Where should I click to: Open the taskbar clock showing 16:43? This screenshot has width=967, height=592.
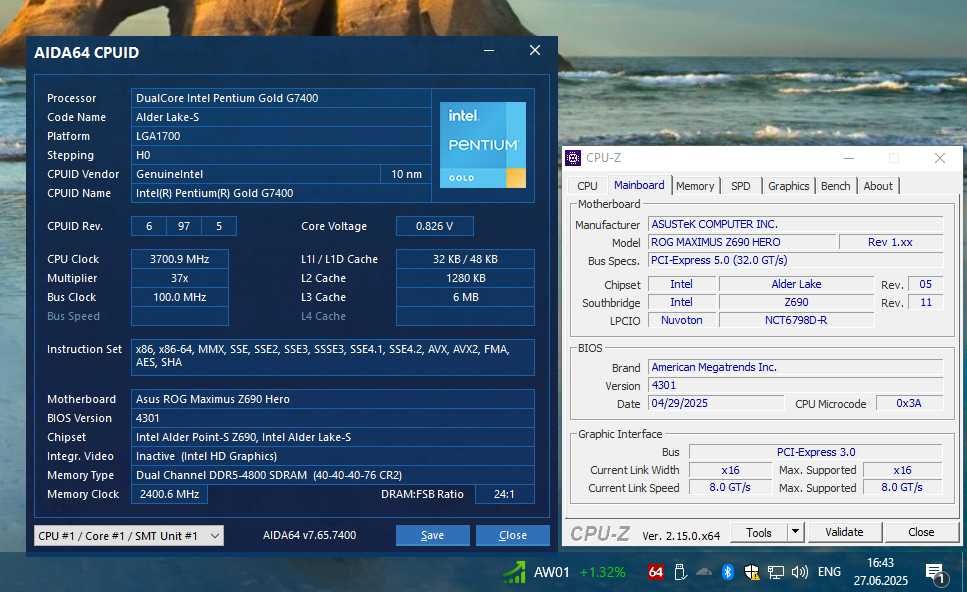pos(880,572)
